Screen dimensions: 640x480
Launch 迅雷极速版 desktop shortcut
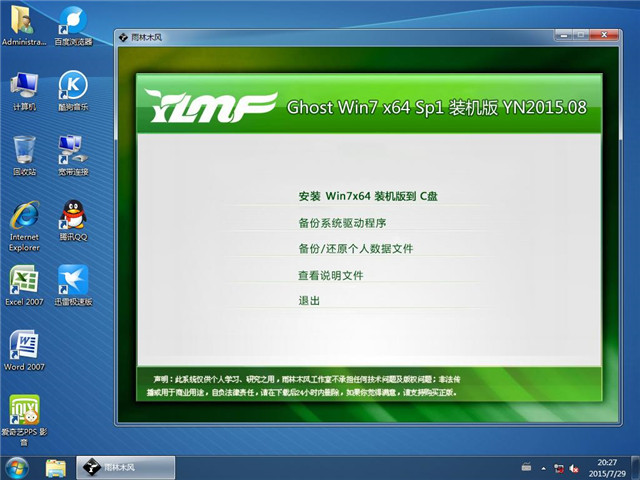coord(73,286)
